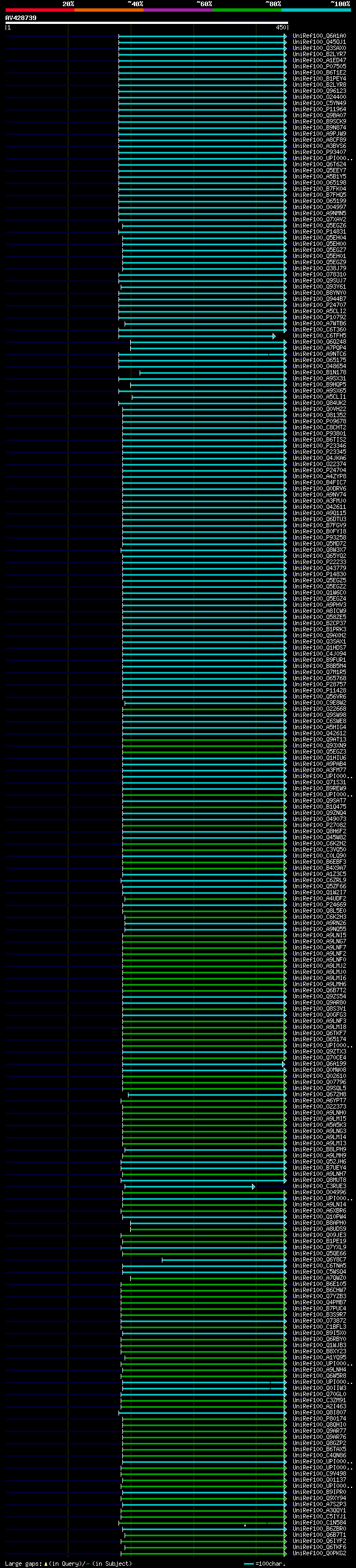Image resolution: width=356 pixels, height=1568 pixels.
Task: Select the UniRef100_B9N874 entry
Action: pos(319,127)
